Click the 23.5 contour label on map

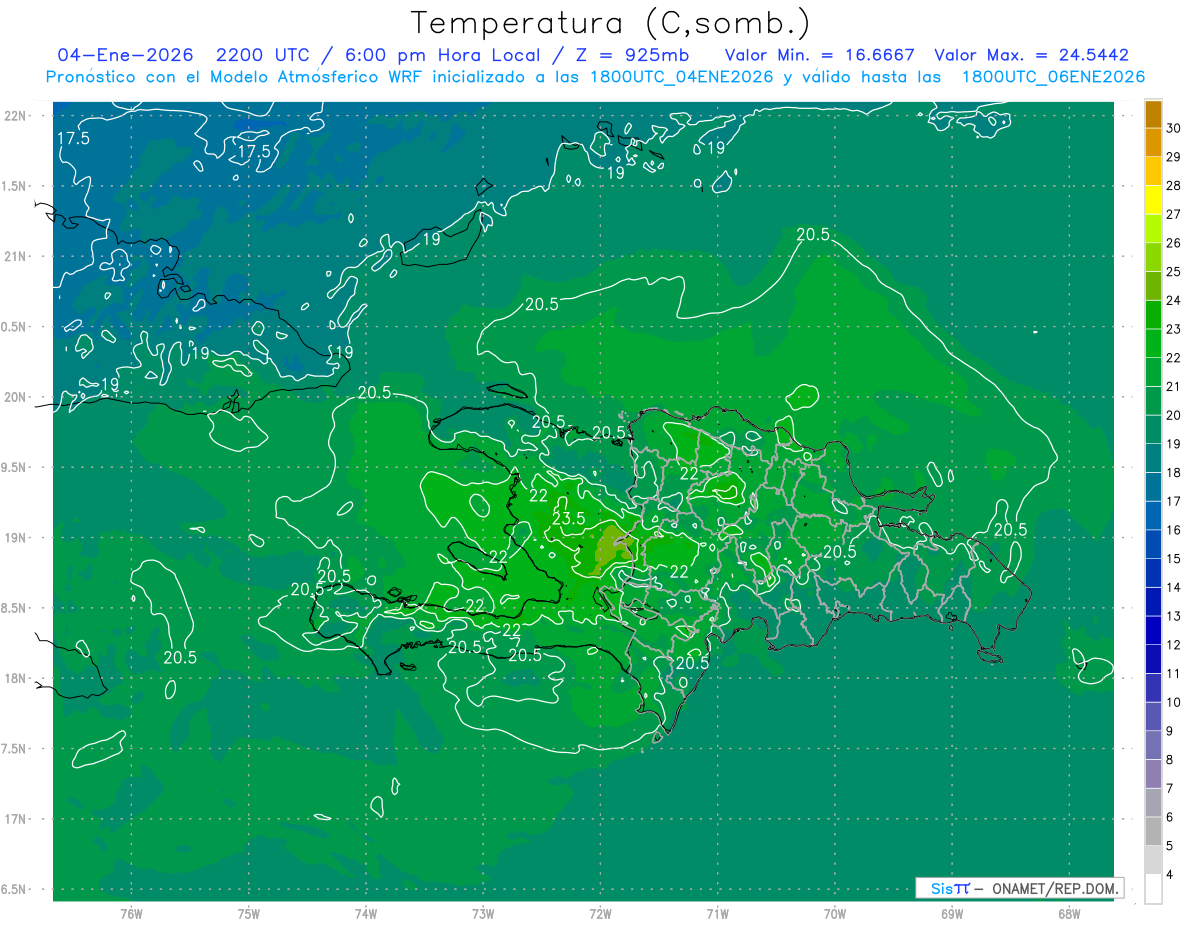click(x=568, y=518)
